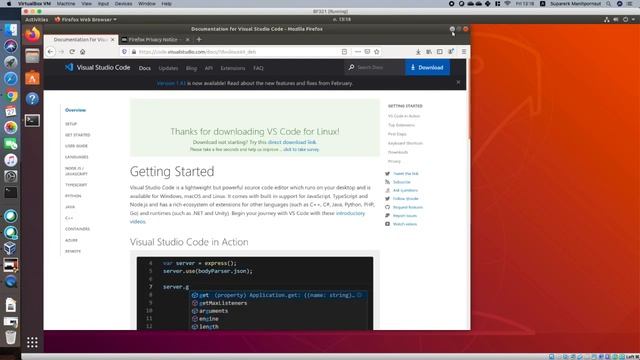Open Firefox hamburger menu
640x360 pixels.
(x=464, y=52)
